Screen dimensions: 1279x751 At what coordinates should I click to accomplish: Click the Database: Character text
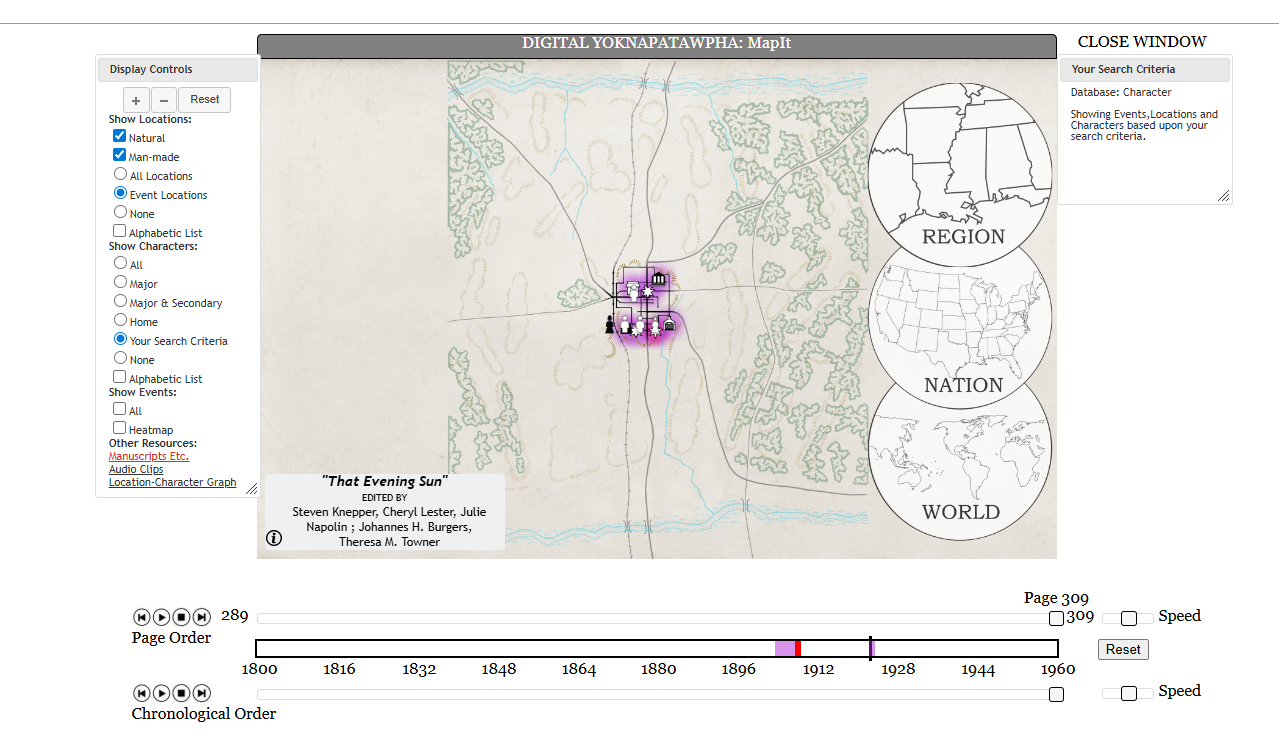(1121, 92)
